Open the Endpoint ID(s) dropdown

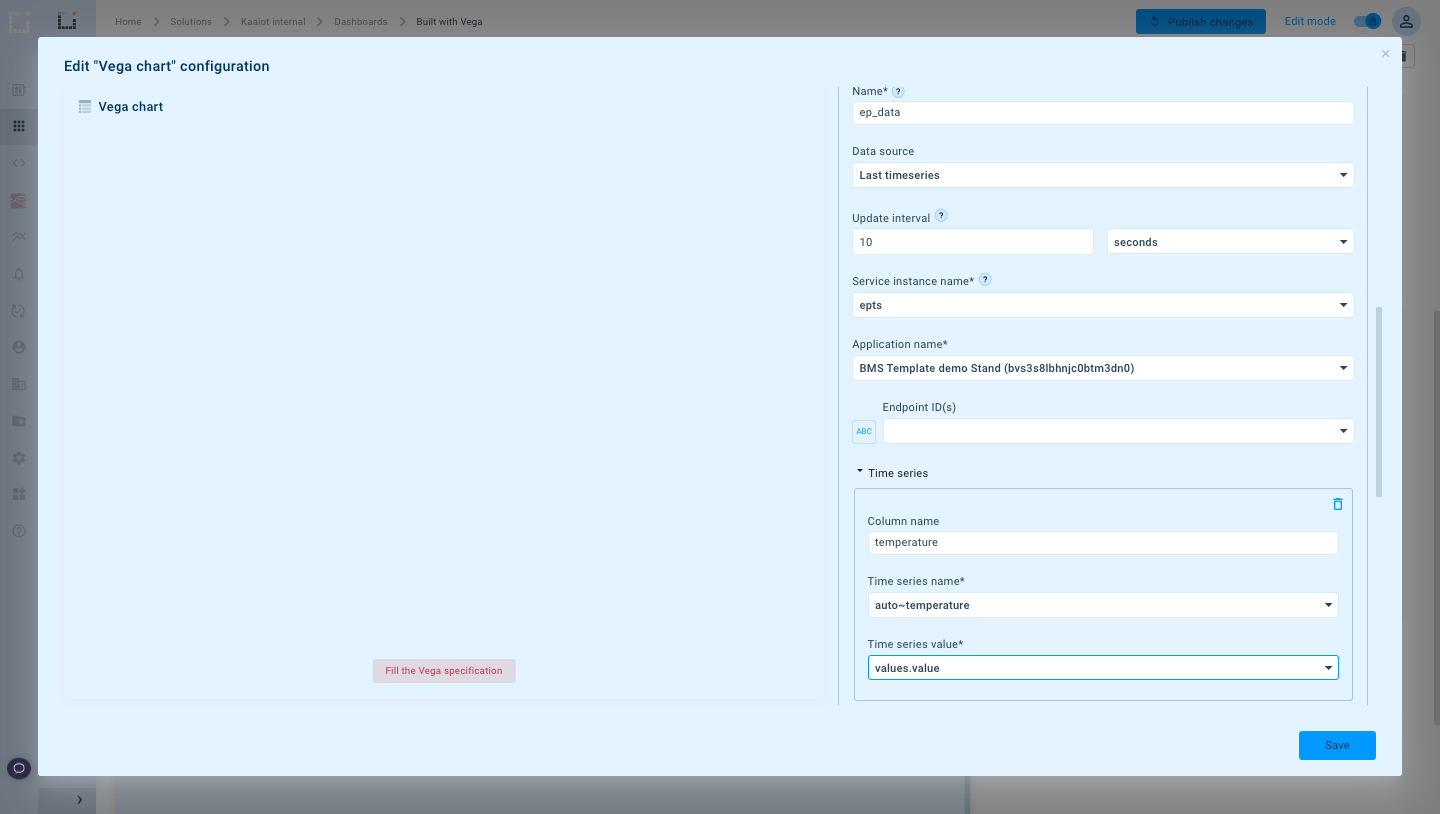click(1118, 431)
